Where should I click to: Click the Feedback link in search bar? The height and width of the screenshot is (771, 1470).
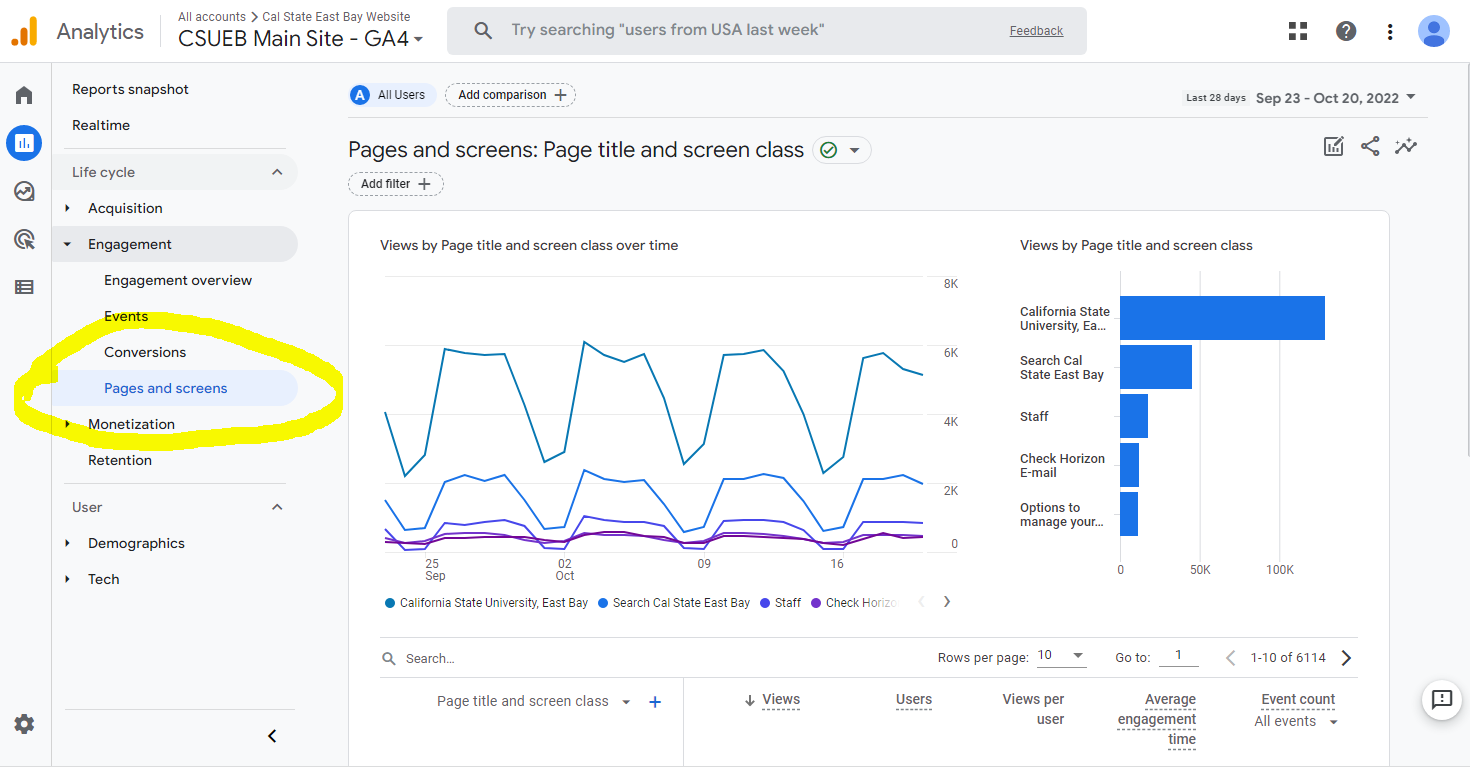pos(1036,31)
